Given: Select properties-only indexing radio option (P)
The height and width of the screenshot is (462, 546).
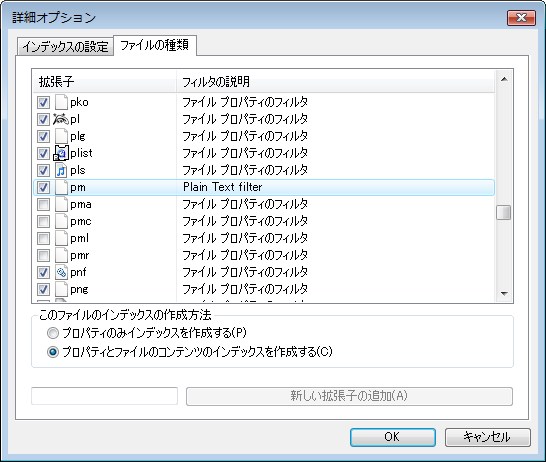Looking at the screenshot, I should coord(53,333).
